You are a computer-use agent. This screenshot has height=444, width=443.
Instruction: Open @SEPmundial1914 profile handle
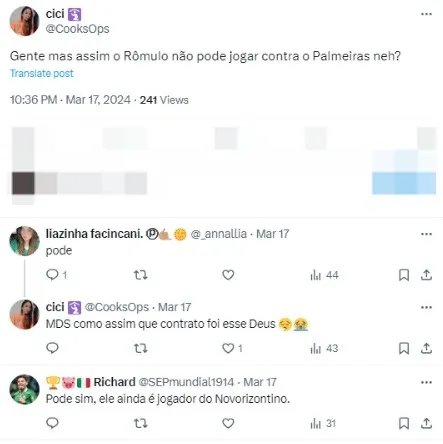point(186,382)
